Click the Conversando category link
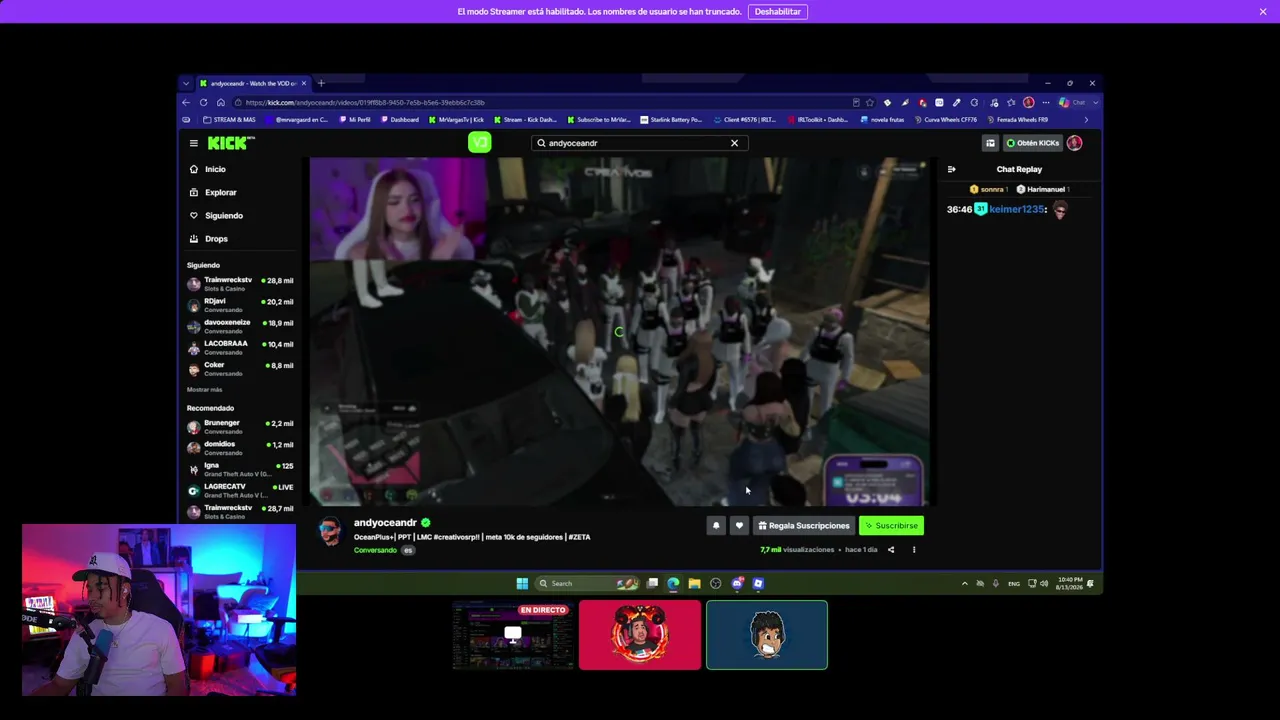Screen dimensions: 1280x720 tap(375, 550)
